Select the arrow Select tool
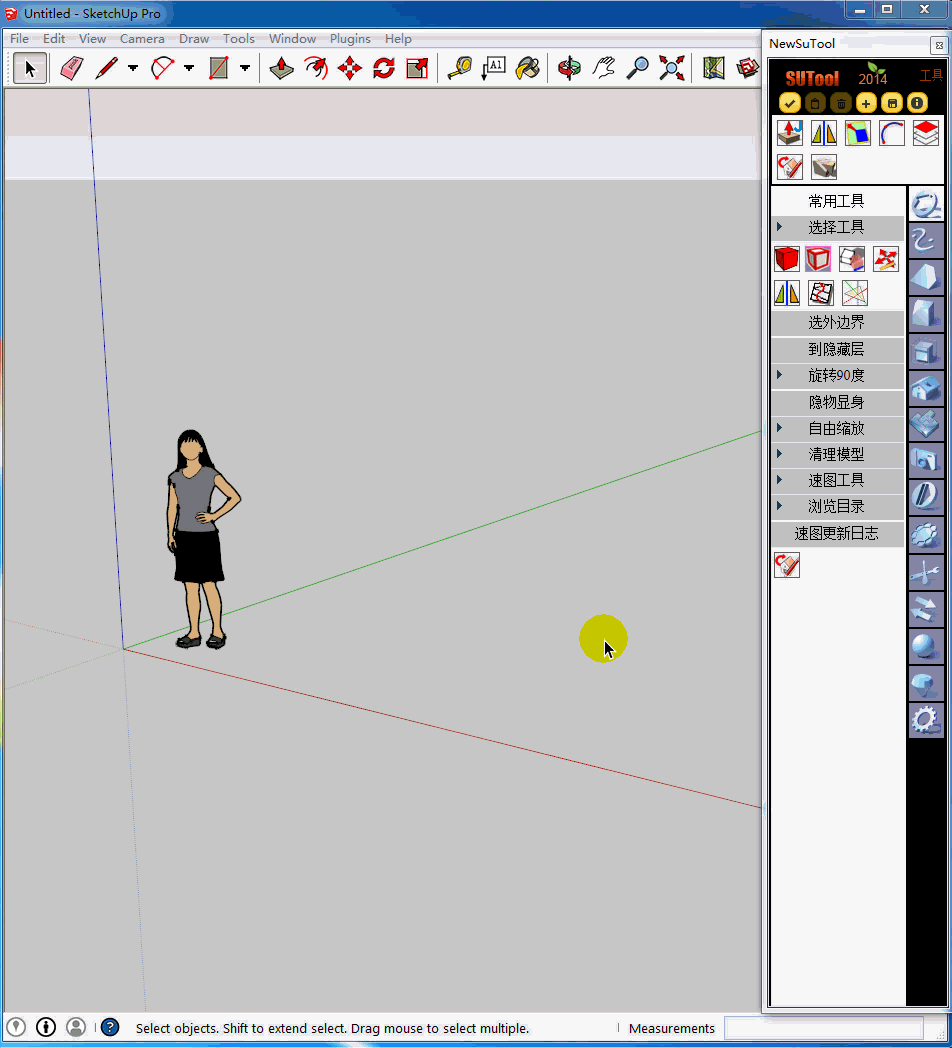This screenshot has height=1048, width=952. [30, 68]
